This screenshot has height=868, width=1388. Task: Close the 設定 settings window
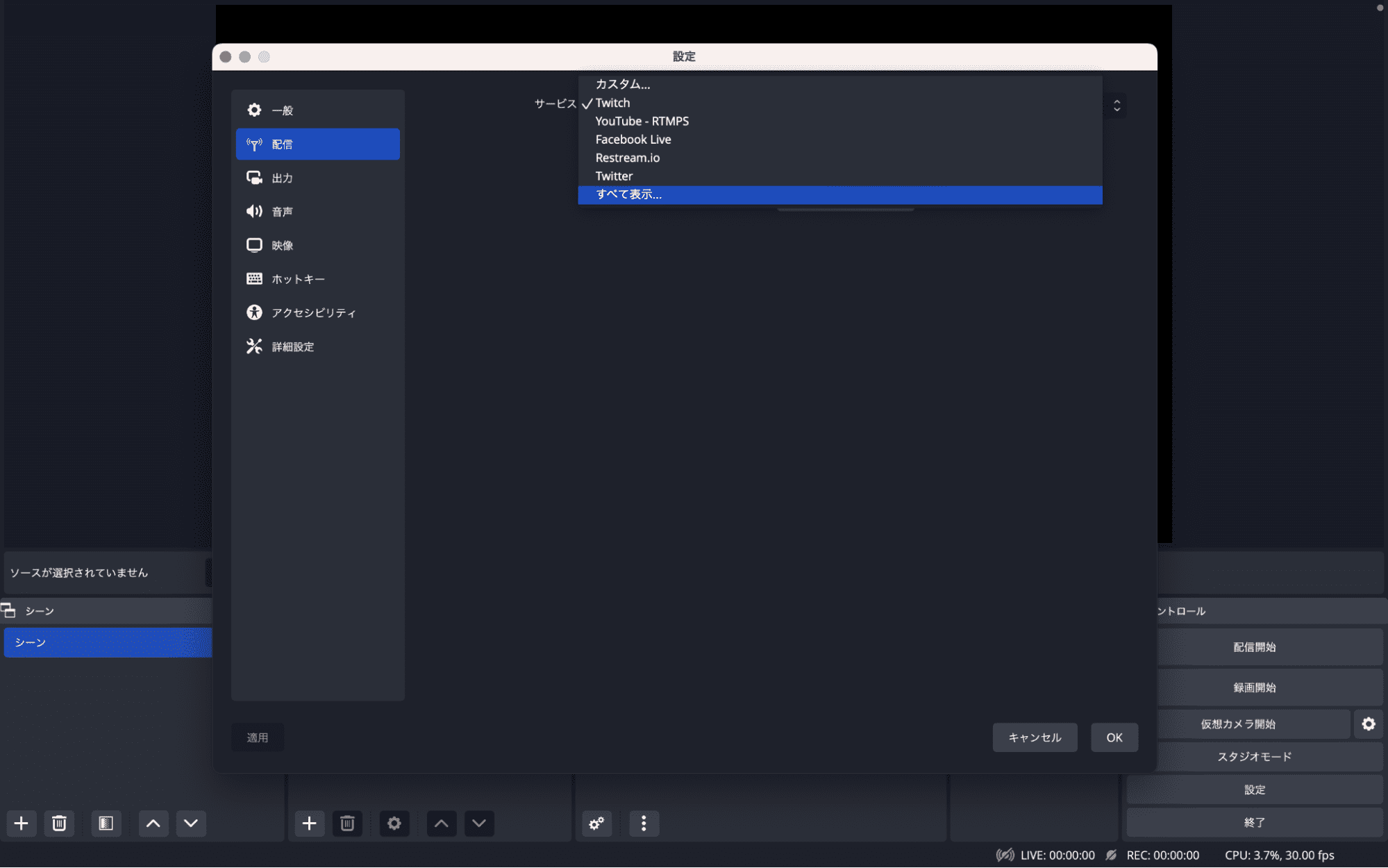[x=226, y=57]
